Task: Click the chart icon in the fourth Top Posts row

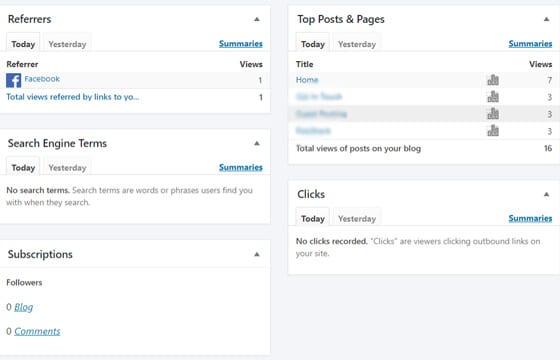Action: (493, 131)
